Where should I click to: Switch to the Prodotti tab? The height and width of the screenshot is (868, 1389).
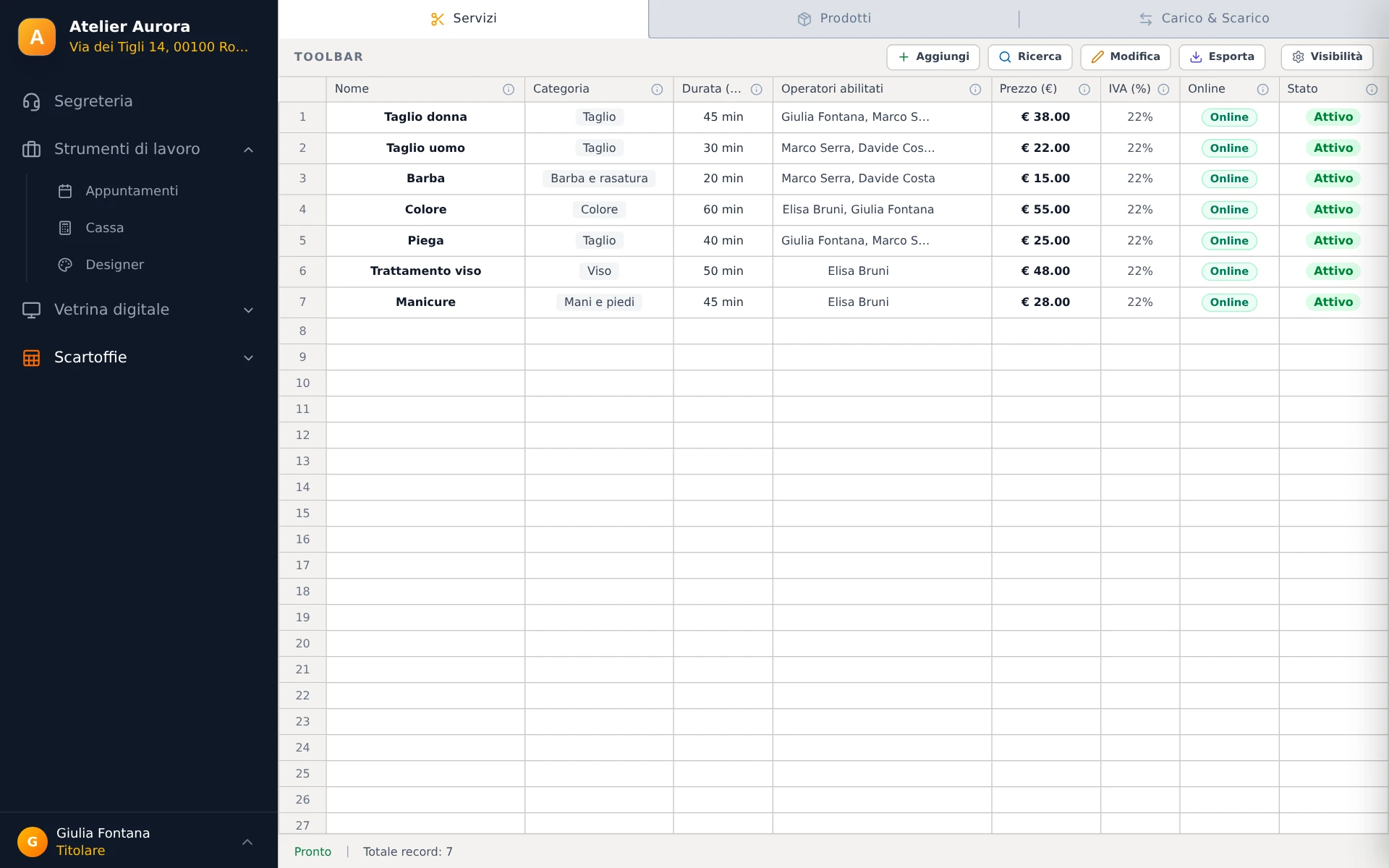click(834, 19)
